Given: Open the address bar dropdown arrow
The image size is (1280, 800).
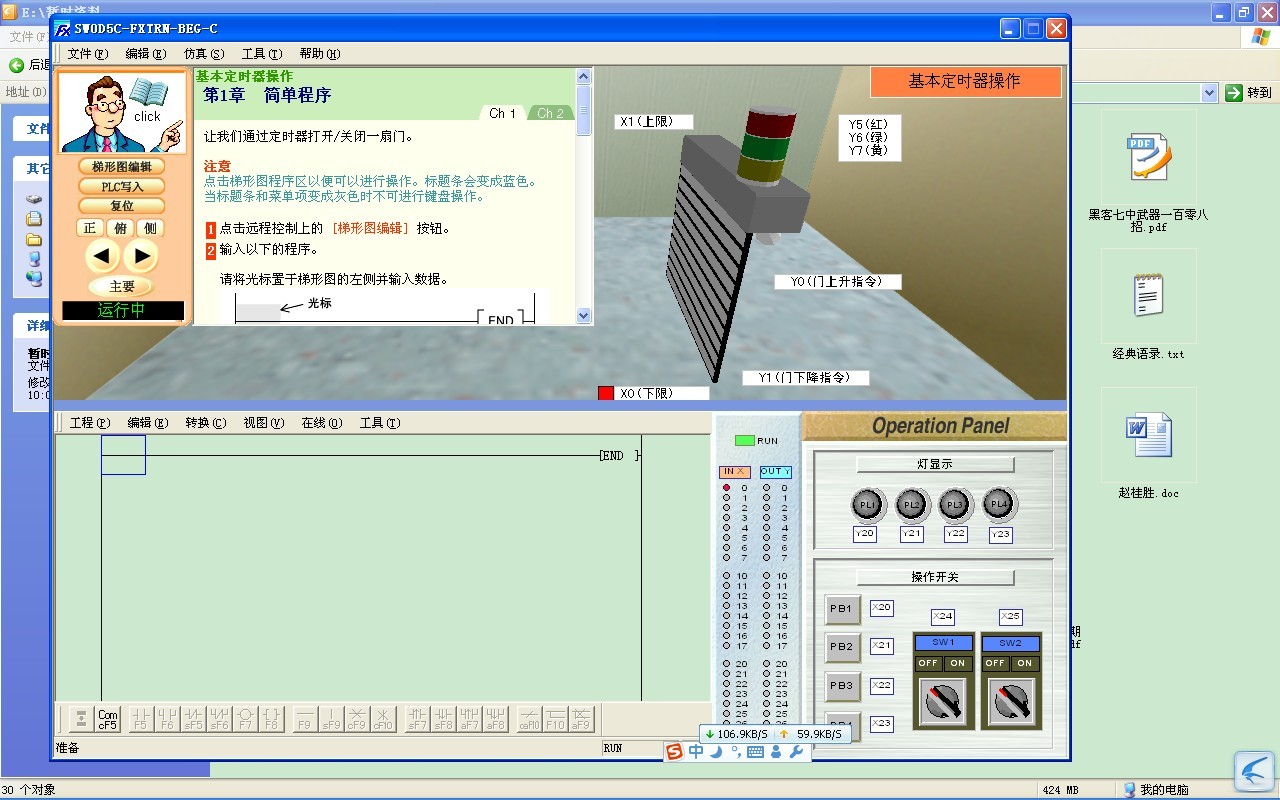Looking at the screenshot, I should tap(1209, 93).
